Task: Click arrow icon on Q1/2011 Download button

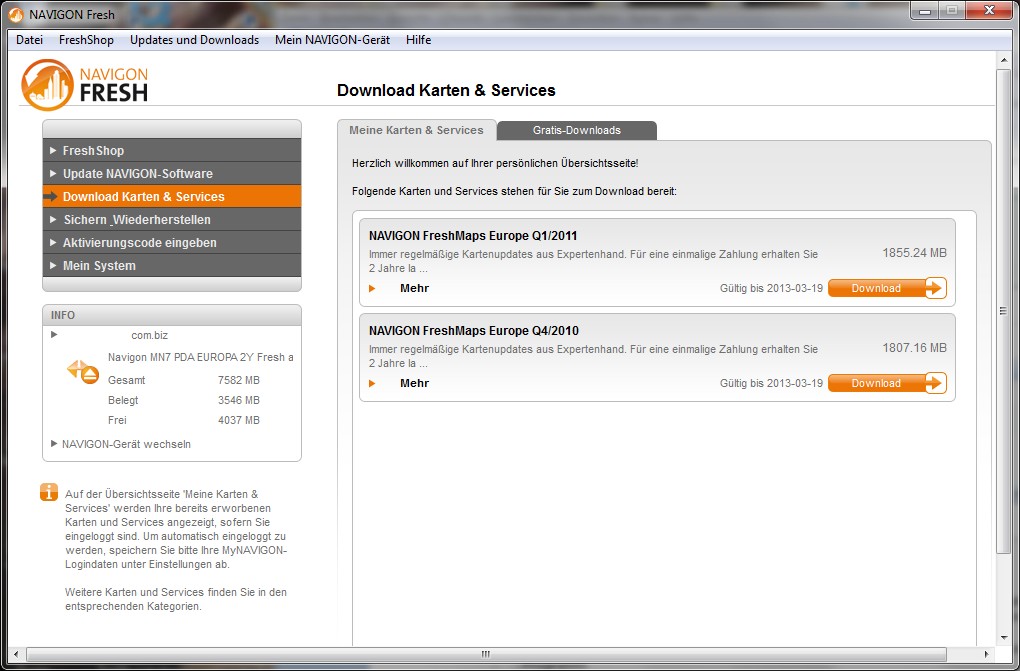Action: (x=934, y=288)
